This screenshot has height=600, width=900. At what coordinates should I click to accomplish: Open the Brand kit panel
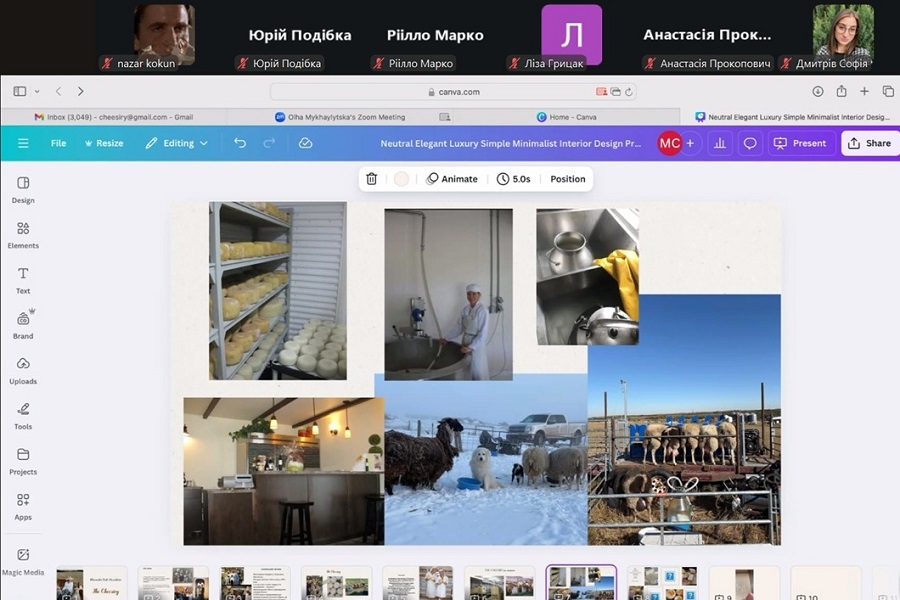[x=23, y=325]
